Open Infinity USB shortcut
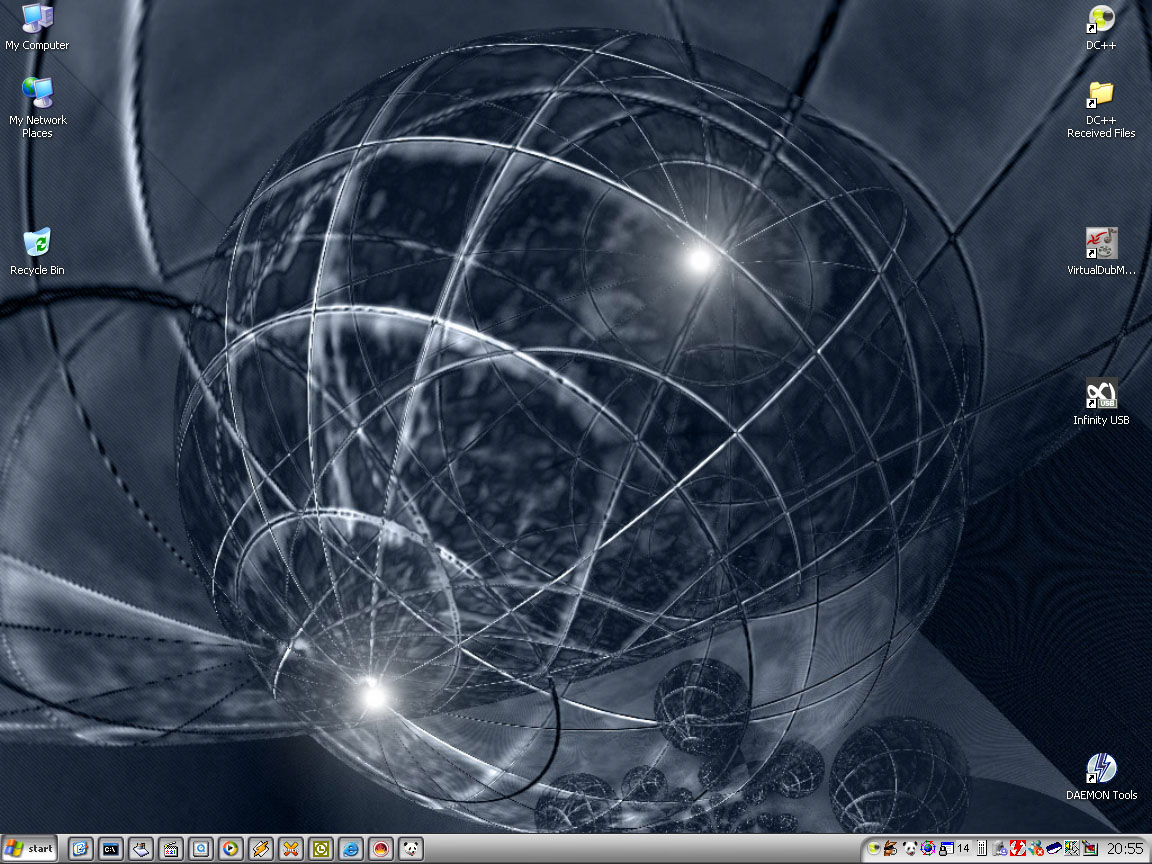1152x864 pixels. pyautogui.click(x=1101, y=401)
